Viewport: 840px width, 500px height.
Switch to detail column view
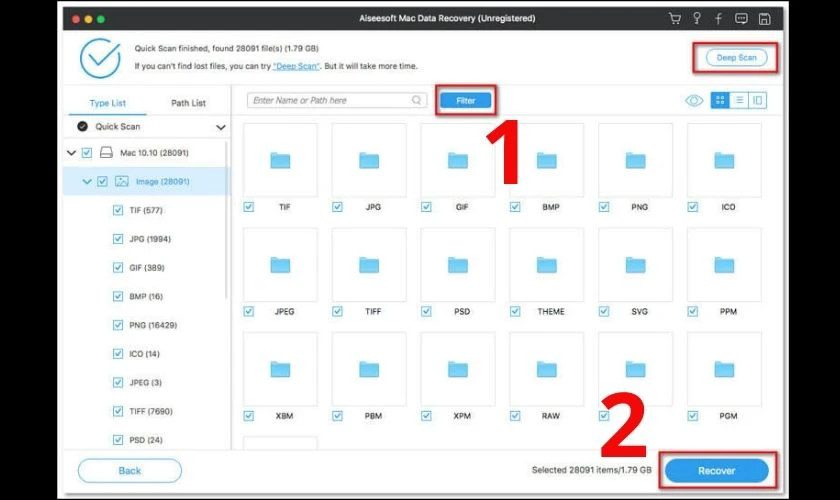point(757,100)
